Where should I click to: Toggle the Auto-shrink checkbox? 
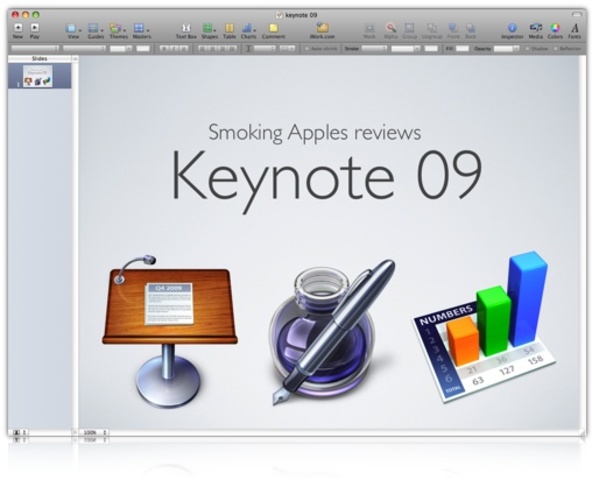[307, 49]
